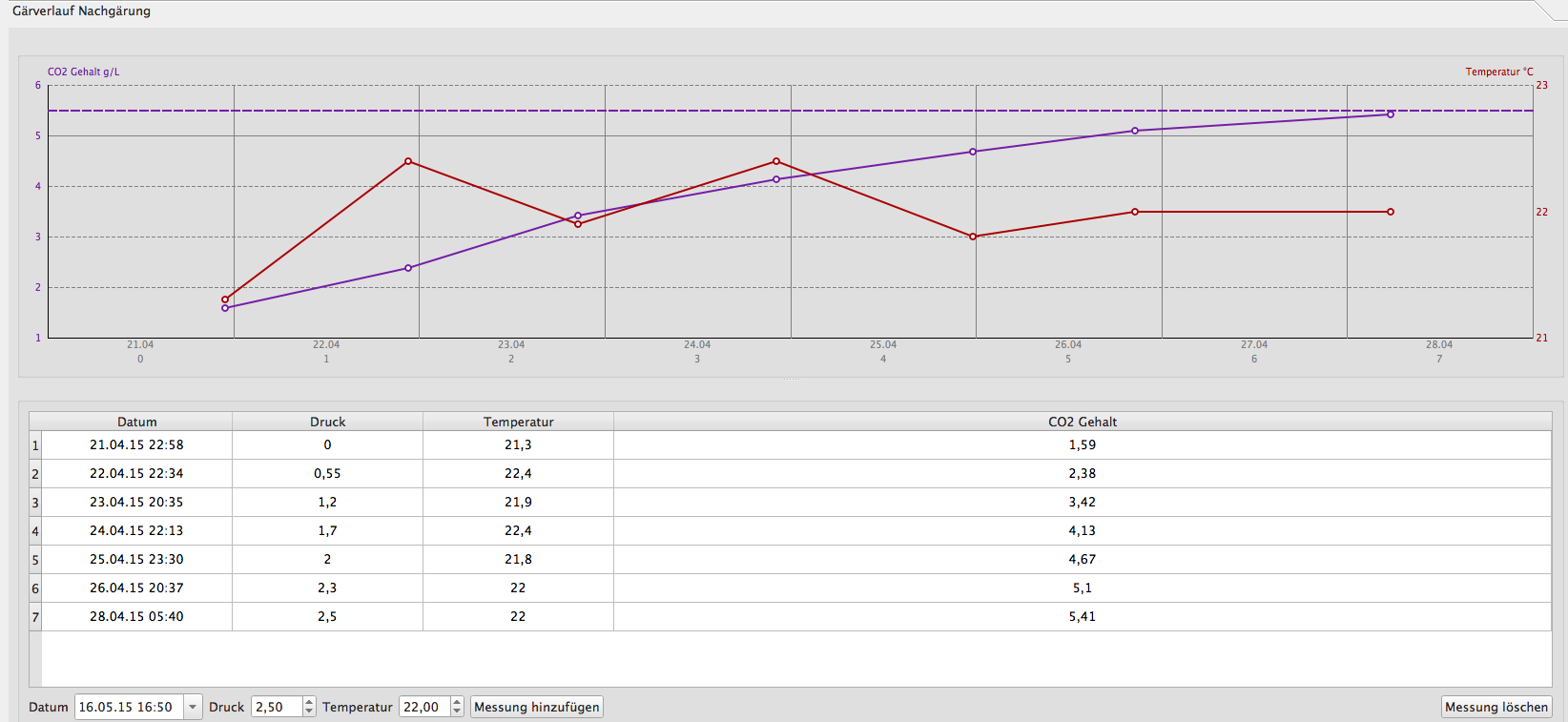
Task: Increase Druck value with up arrow
Action: click(309, 702)
